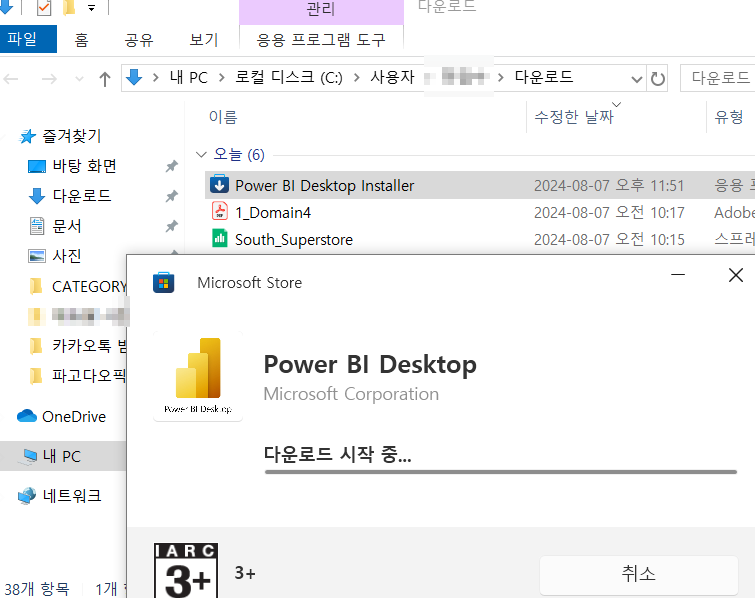Open the CATEGORY folder in navigation pane
The width and height of the screenshot is (755, 598).
[x=89, y=286]
